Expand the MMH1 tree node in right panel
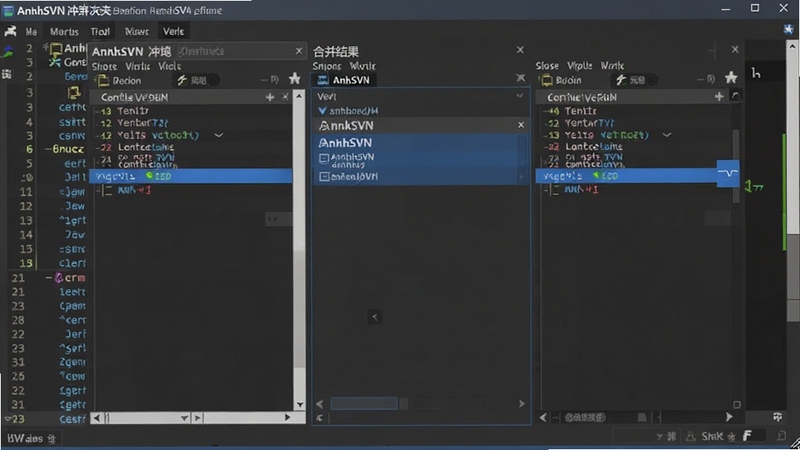The width and height of the screenshot is (800, 450). (x=555, y=190)
